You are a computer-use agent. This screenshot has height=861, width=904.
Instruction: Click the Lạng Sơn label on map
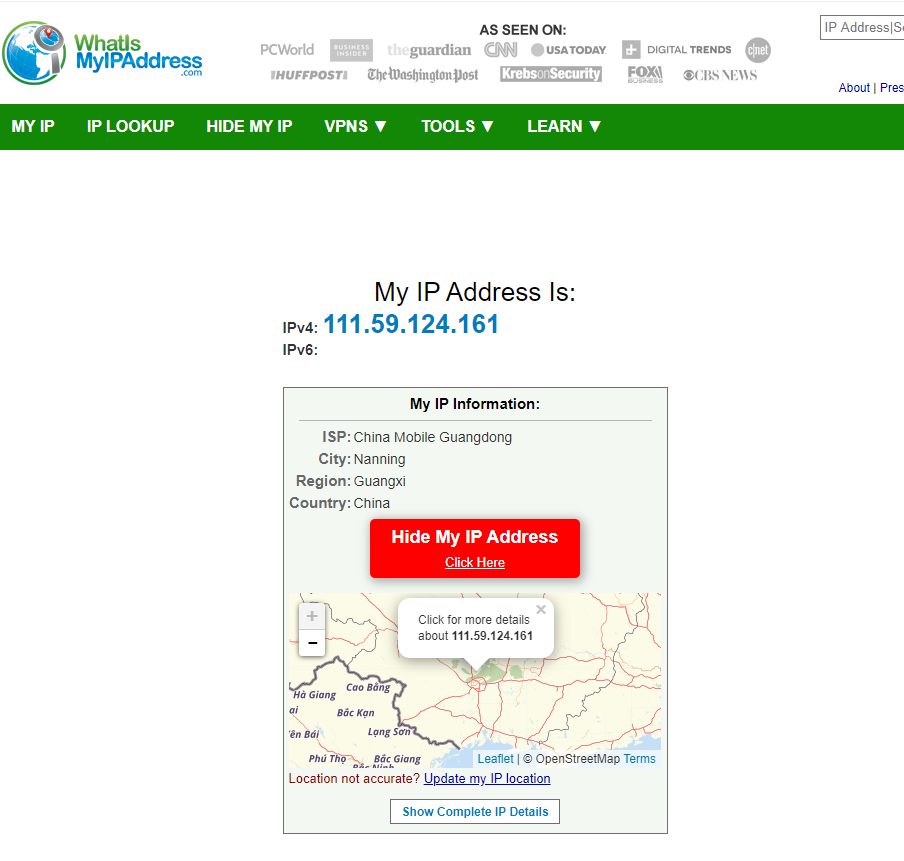[389, 732]
